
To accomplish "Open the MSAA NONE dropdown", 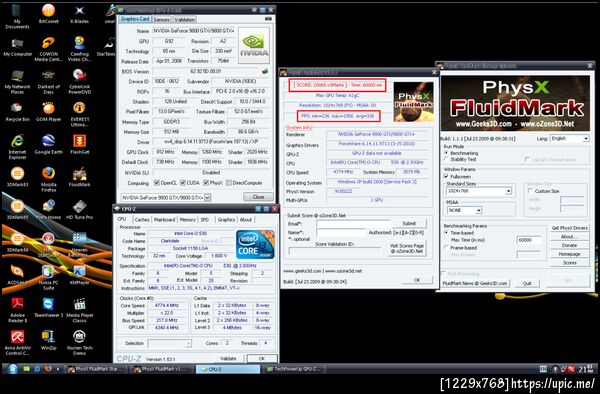I will point(464,210).
